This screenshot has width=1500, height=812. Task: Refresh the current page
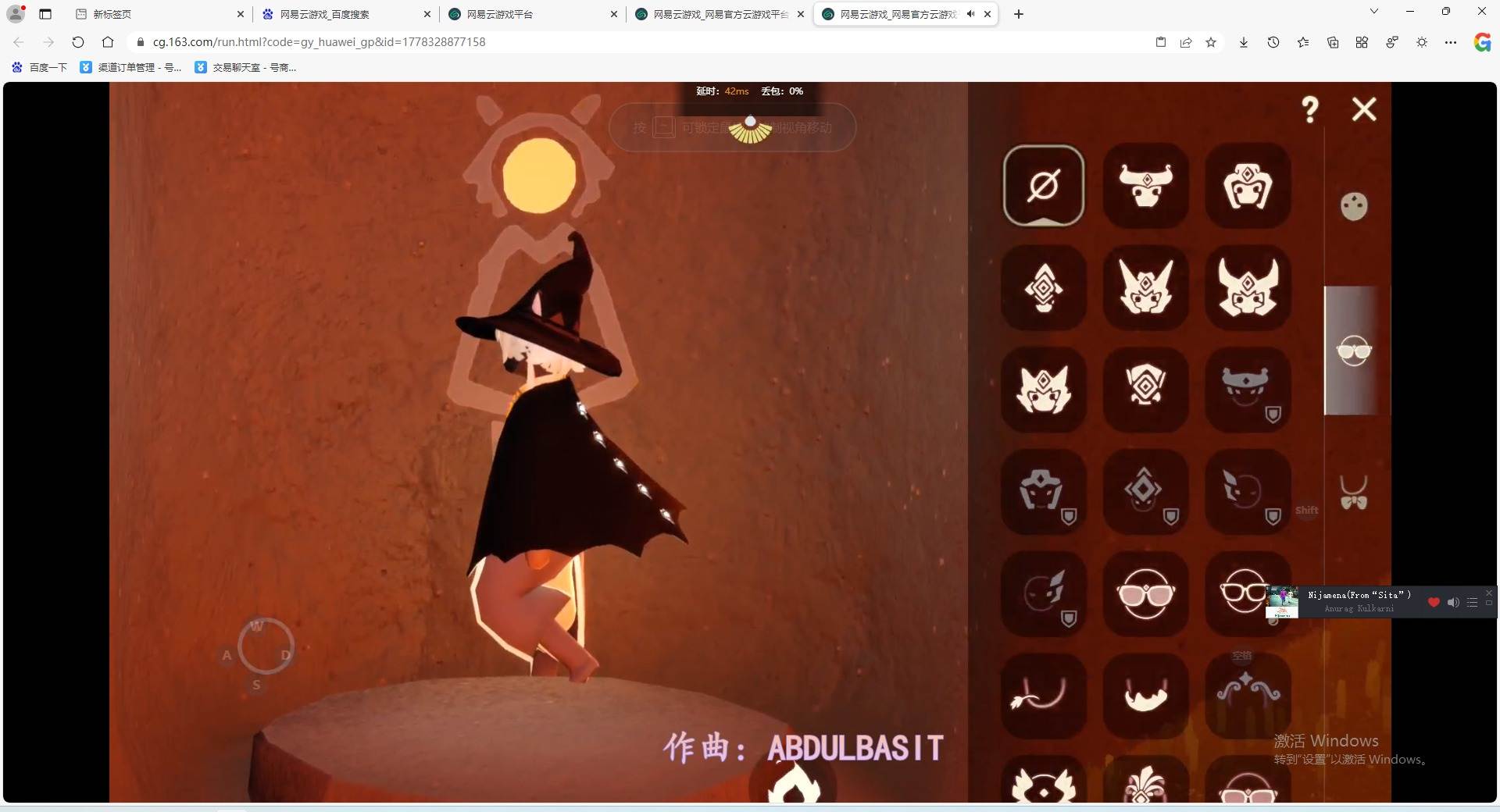click(78, 42)
